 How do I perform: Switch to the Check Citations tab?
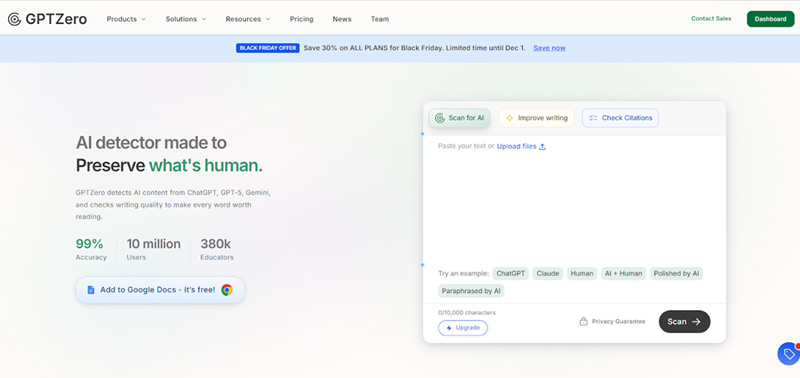click(x=620, y=118)
